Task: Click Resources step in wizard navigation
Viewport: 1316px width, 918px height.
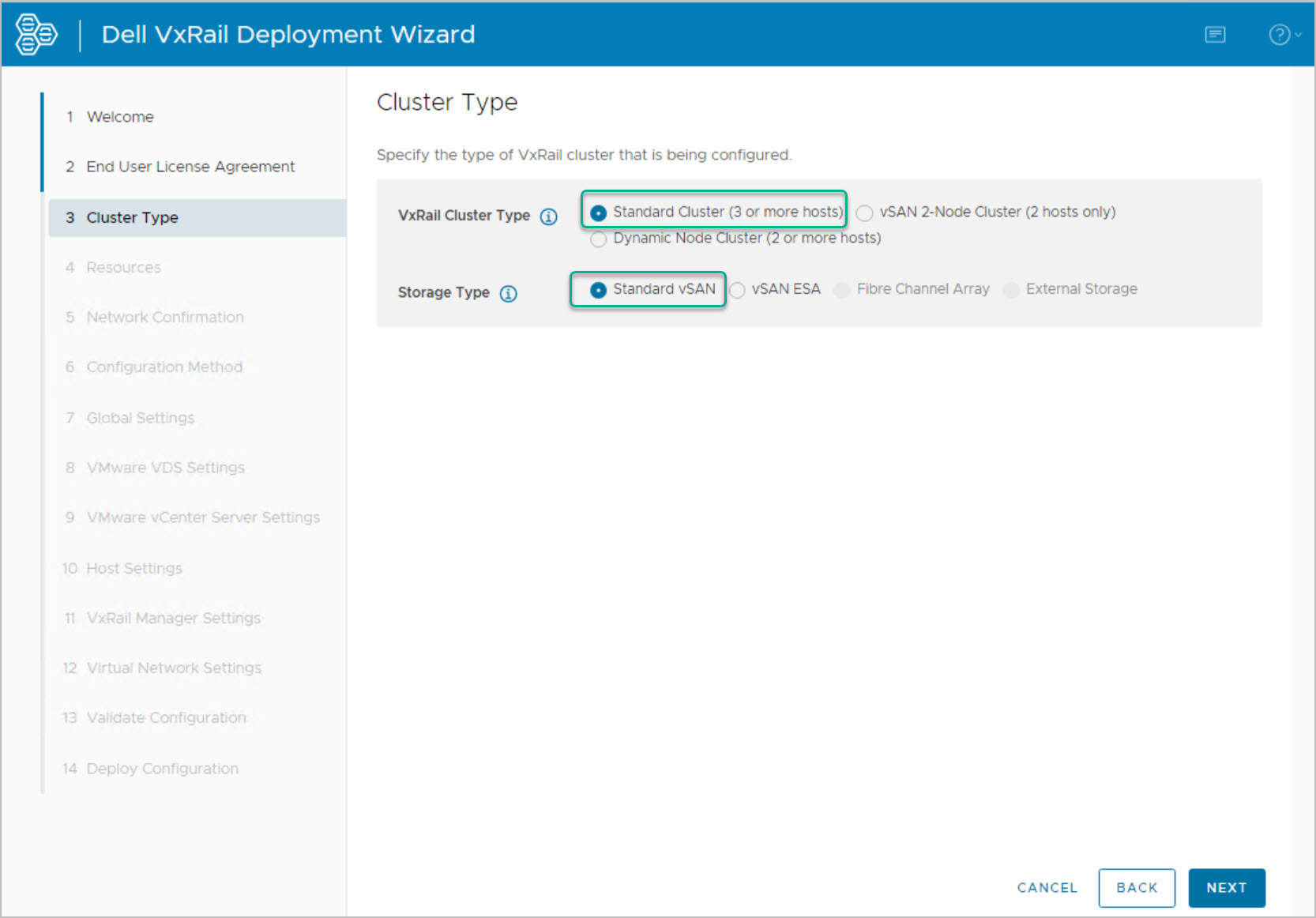Action: (123, 268)
